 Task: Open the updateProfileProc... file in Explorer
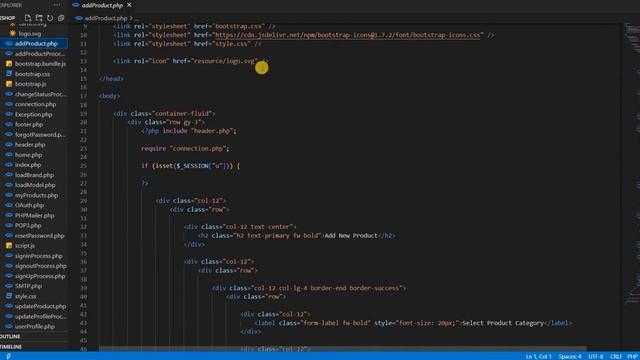click(40, 316)
